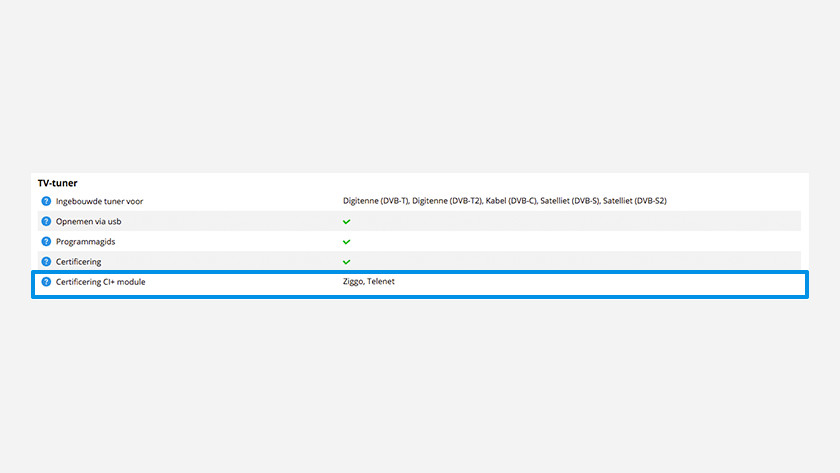Click Satelliet (DVB-S2) tuner value

635,201
